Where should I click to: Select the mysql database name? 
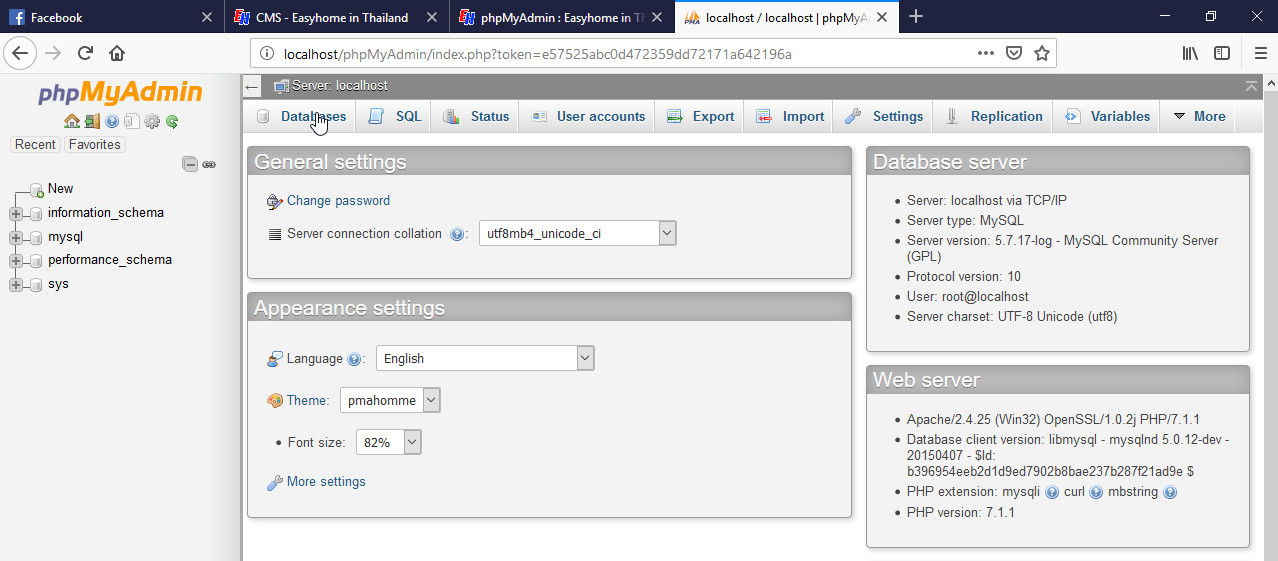coord(65,237)
